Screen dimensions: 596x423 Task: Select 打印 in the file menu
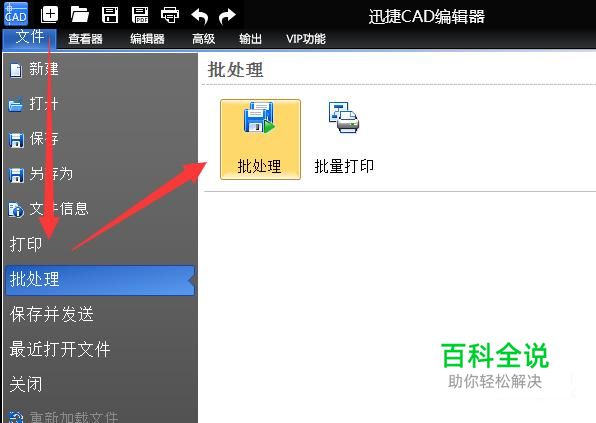tap(26, 244)
